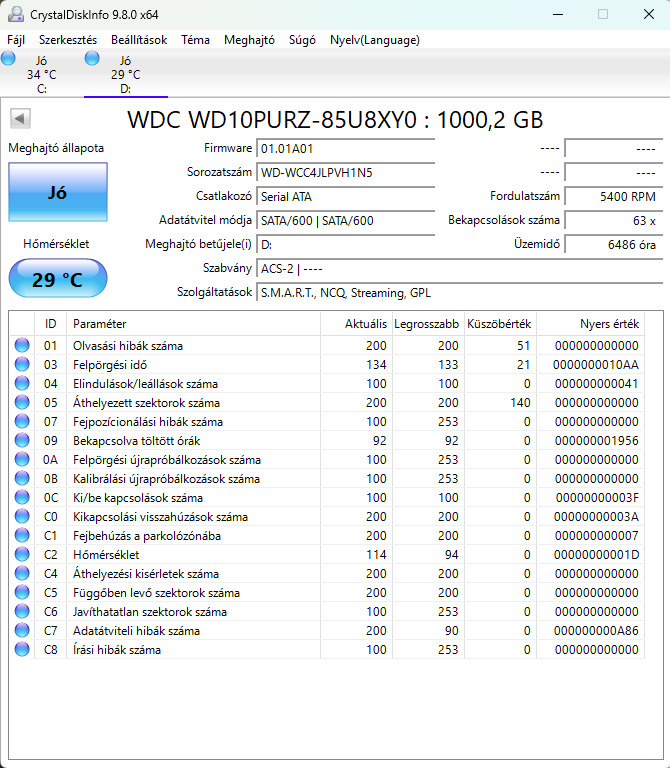
Task: Select the Kikapcsolási visszahúzások száma row text
Action: [x=160, y=517]
